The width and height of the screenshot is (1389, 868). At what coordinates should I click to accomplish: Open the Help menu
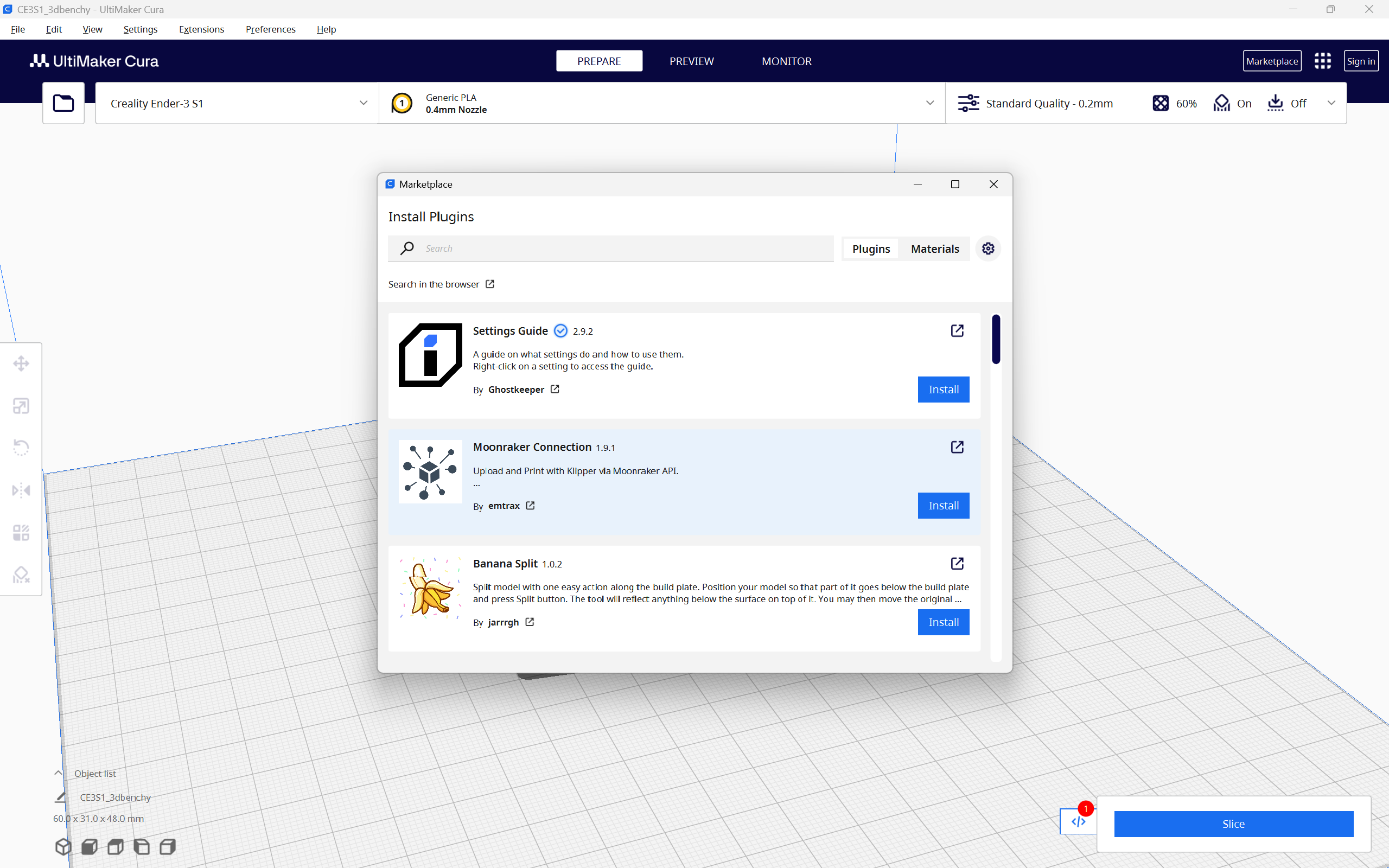(326, 29)
